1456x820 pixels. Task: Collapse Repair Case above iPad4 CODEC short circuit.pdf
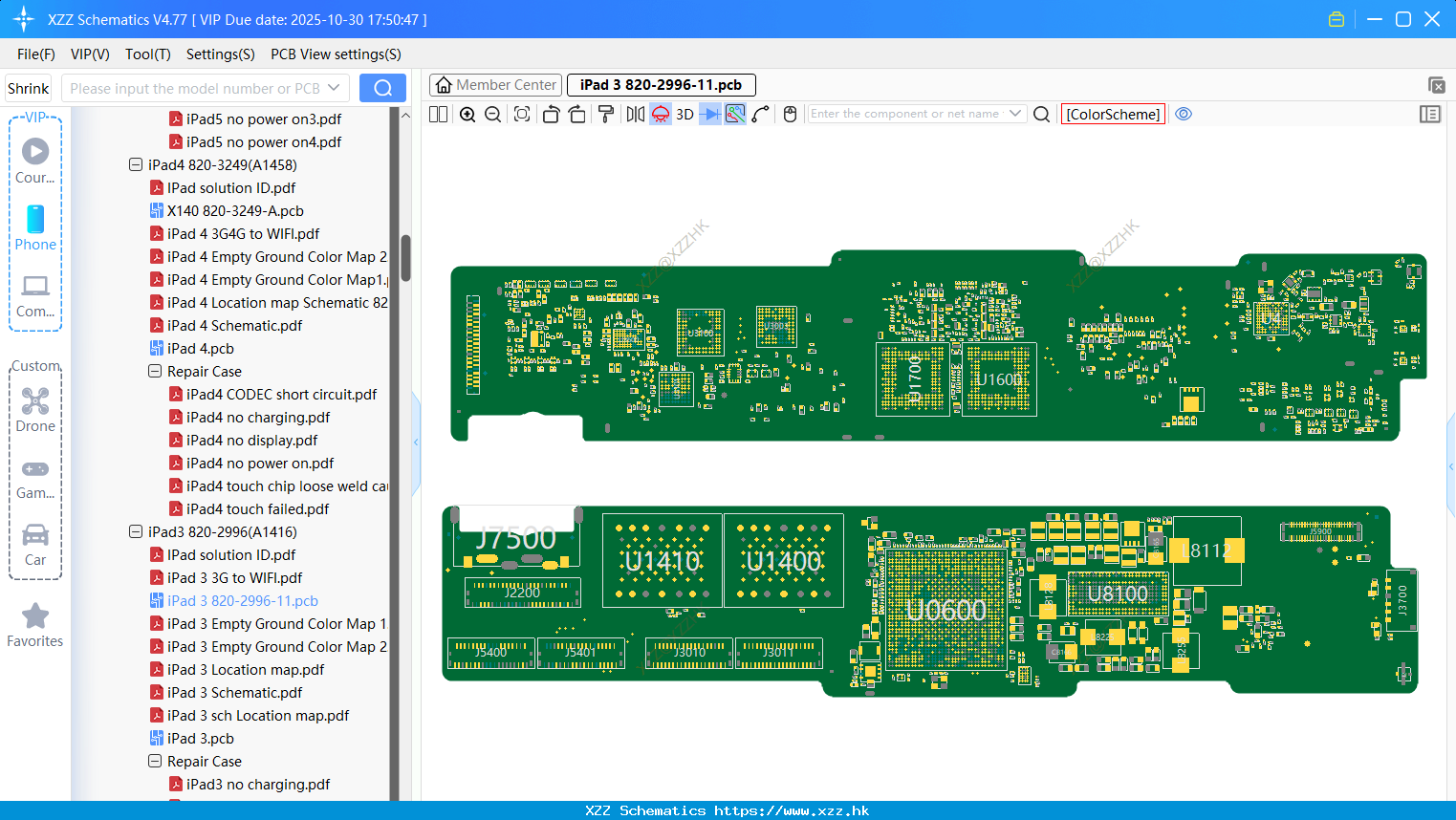click(x=155, y=371)
